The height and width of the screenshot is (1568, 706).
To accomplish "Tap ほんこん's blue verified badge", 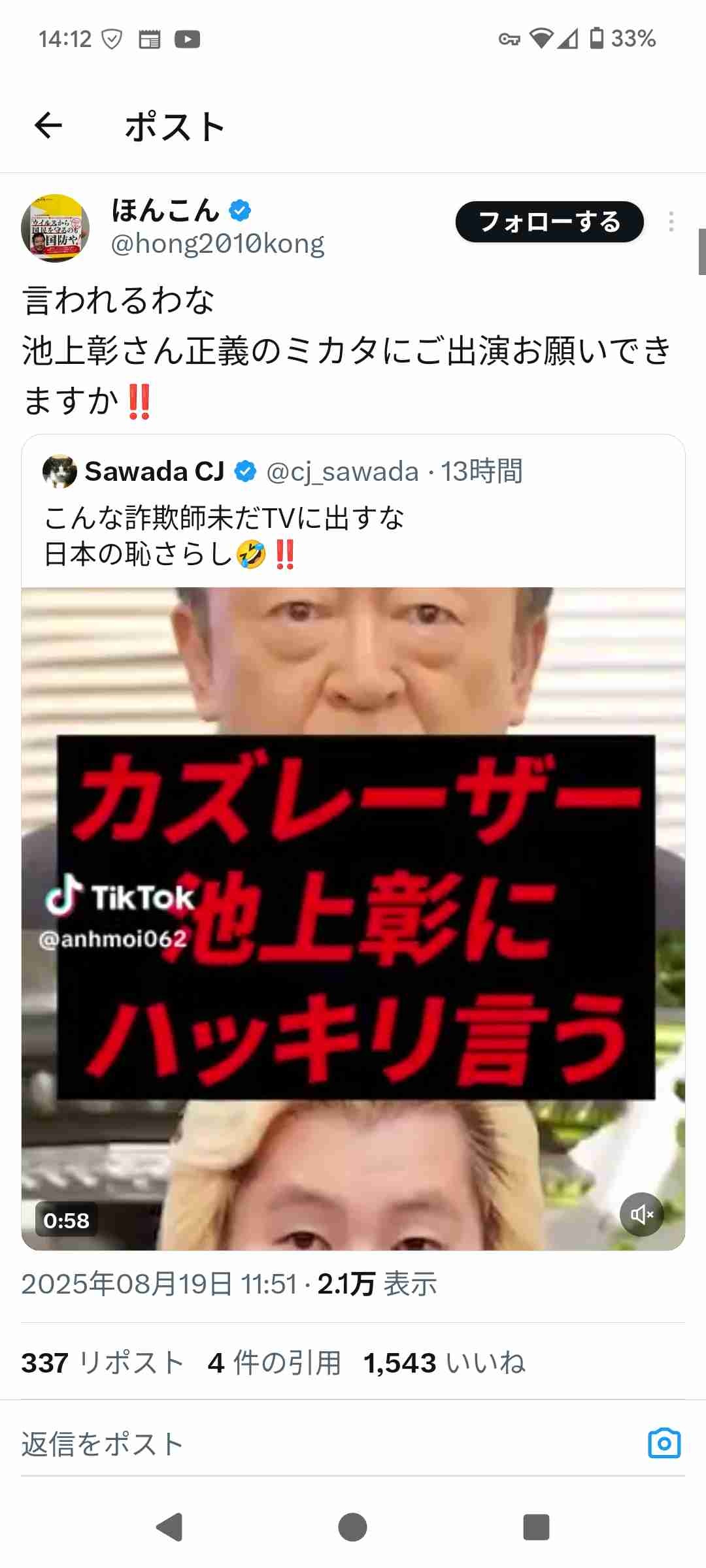I will [240, 210].
